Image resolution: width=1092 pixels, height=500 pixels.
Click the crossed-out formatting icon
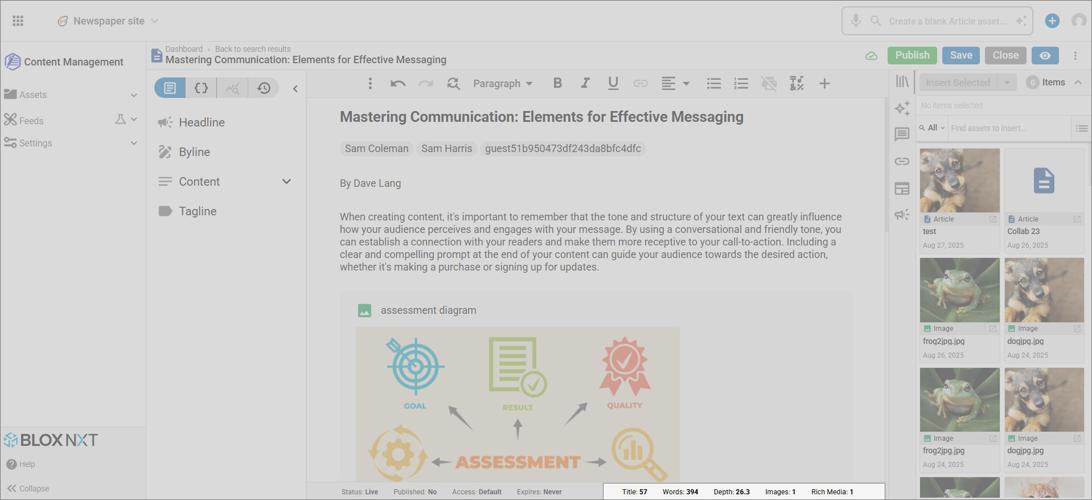pos(769,84)
